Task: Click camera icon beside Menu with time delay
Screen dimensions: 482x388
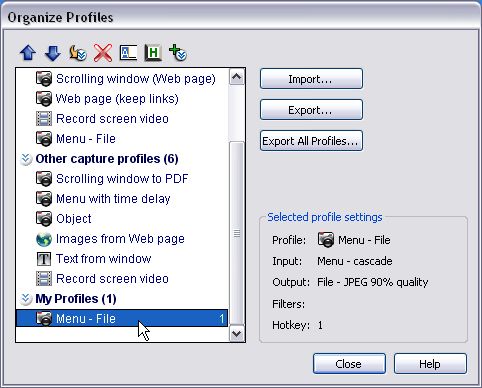Action: (x=44, y=199)
